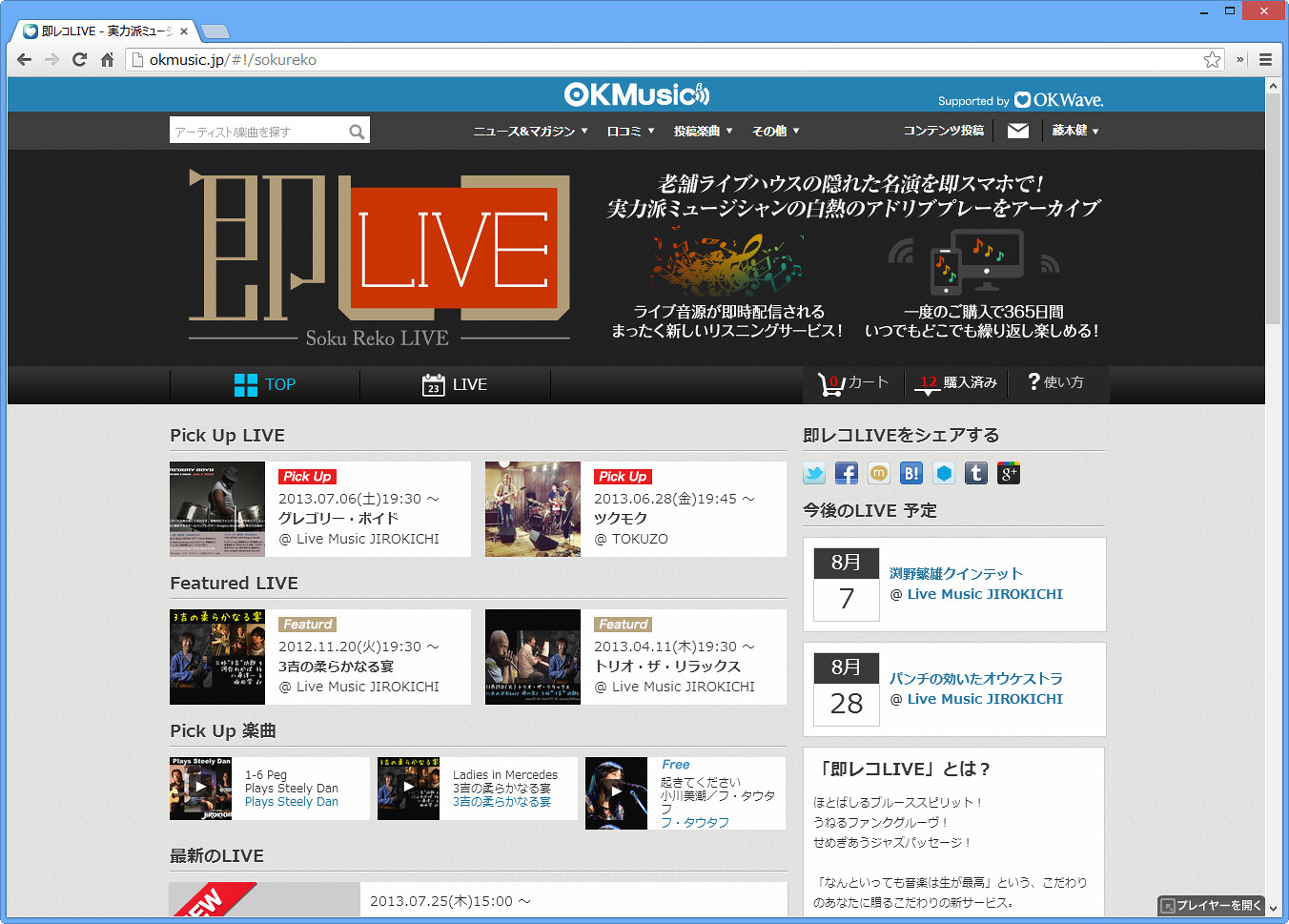Expand the 投稿楽曲 menu
This screenshot has width=1289, height=924.
[x=704, y=131]
